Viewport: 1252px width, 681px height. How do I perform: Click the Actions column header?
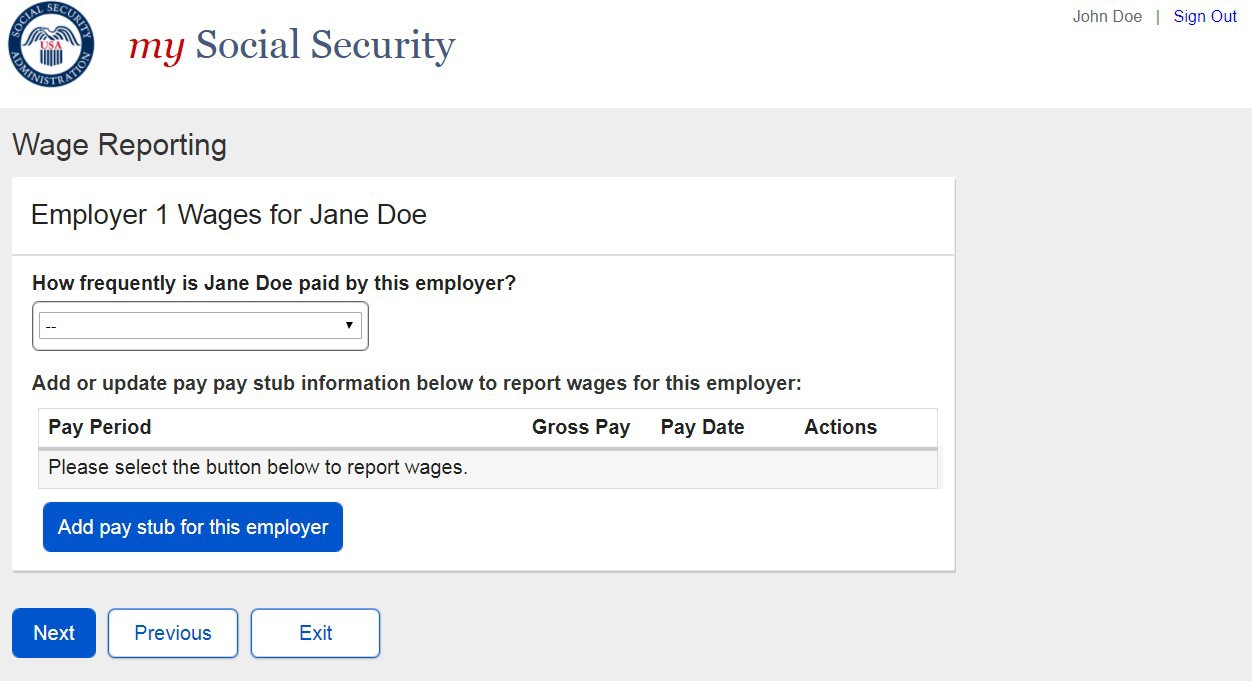point(840,427)
